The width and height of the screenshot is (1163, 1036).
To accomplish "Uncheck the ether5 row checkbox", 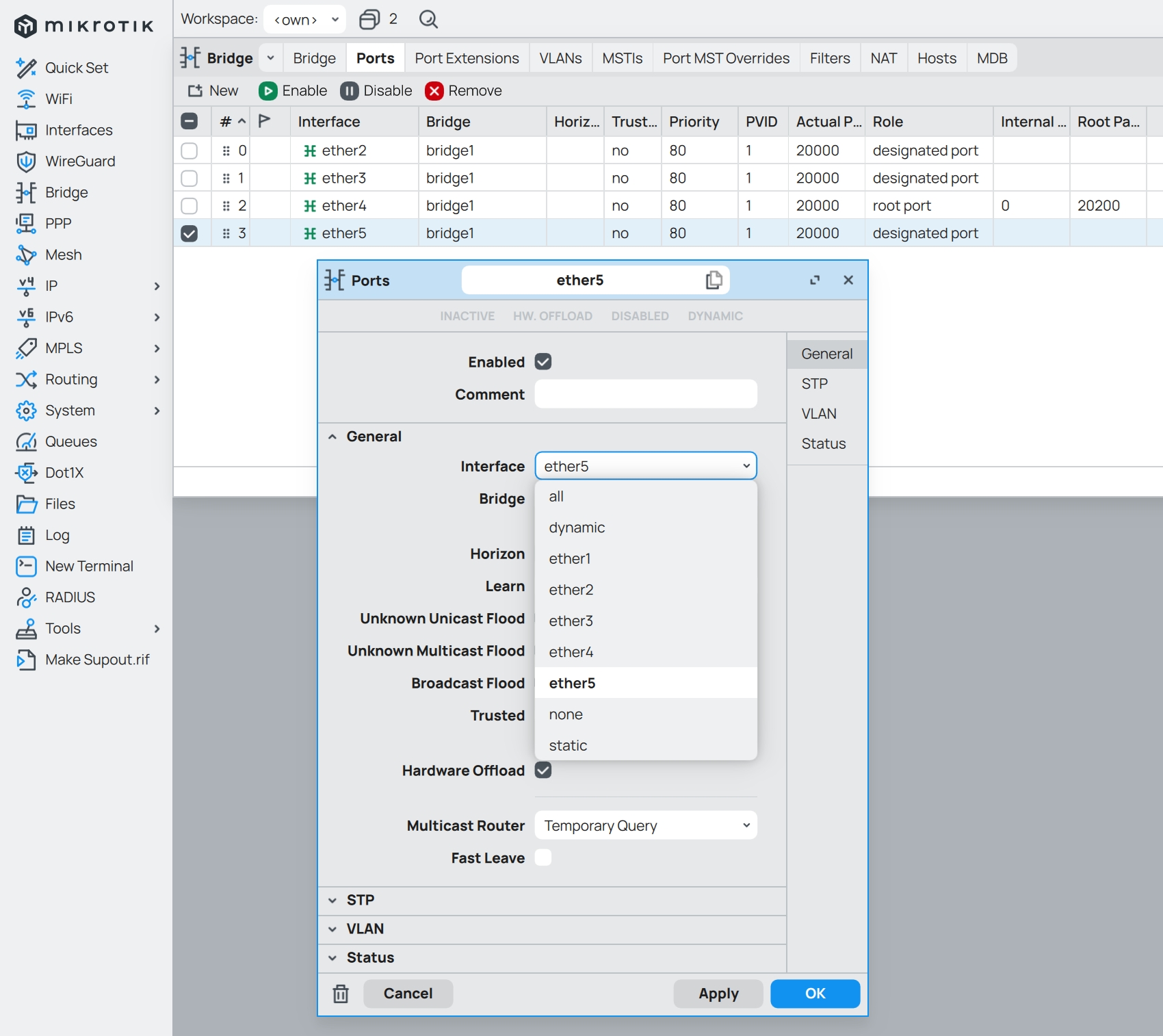I will (x=190, y=233).
